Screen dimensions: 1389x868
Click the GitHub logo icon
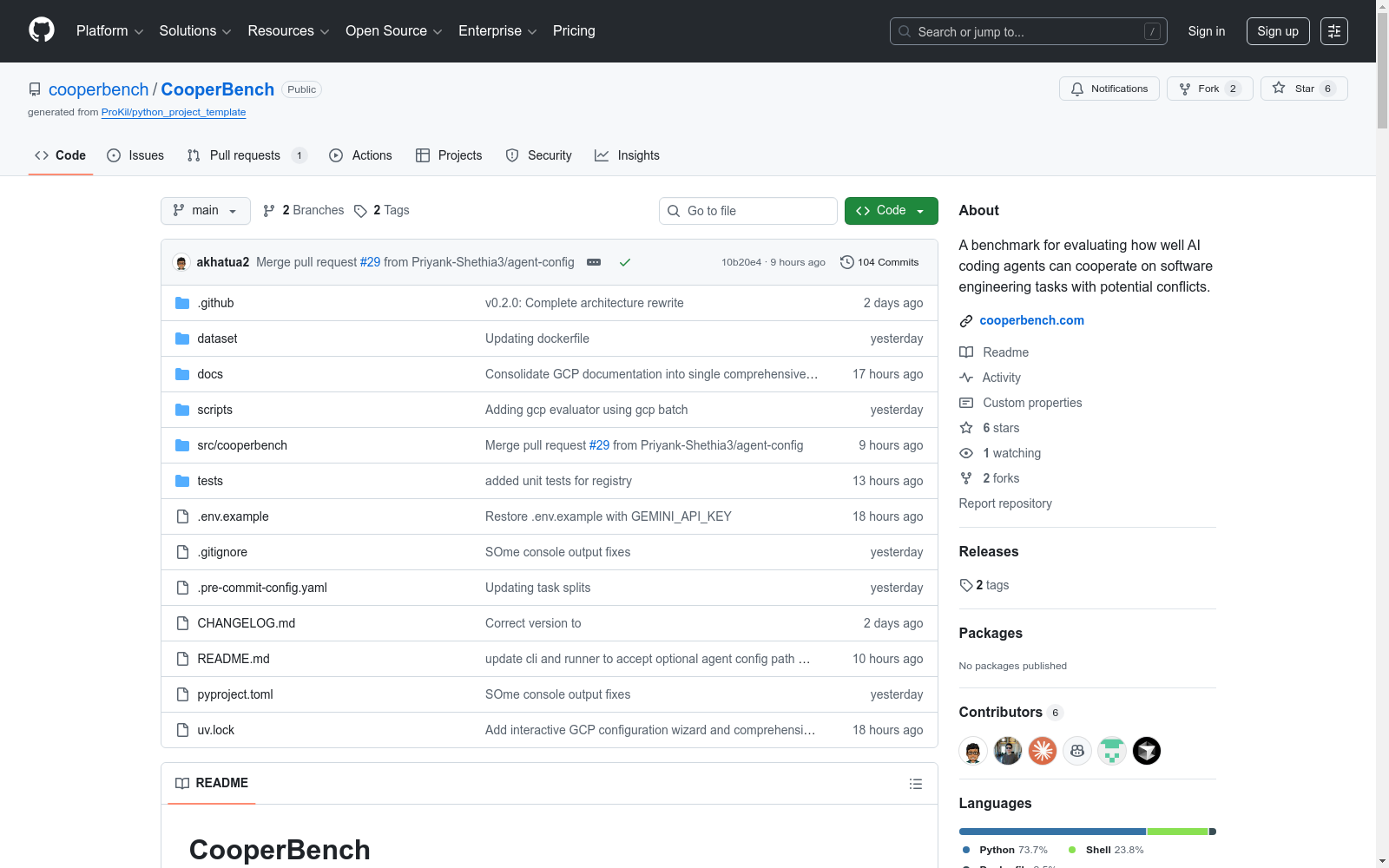[42, 30]
